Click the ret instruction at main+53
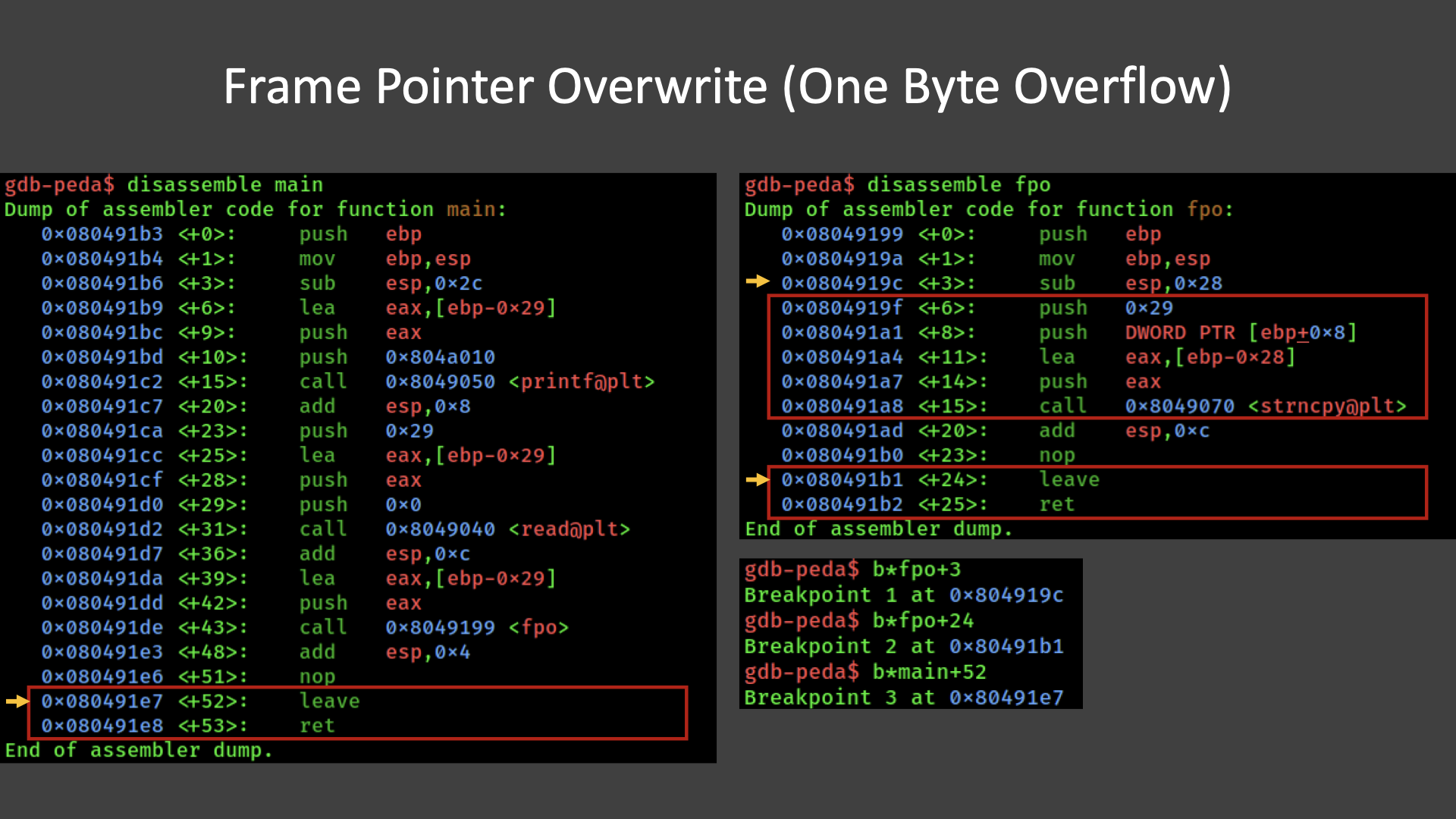The width and height of the screenshot is (1456, 819). point(317,726)
